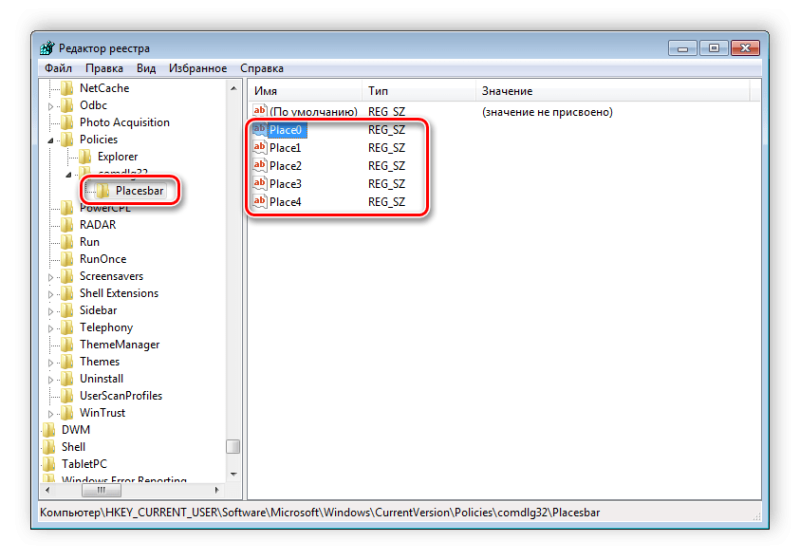The width and height of the screenshot is (800, 560).
Task: Click the horizontal scroll right arrow
Action: [217, 490]
